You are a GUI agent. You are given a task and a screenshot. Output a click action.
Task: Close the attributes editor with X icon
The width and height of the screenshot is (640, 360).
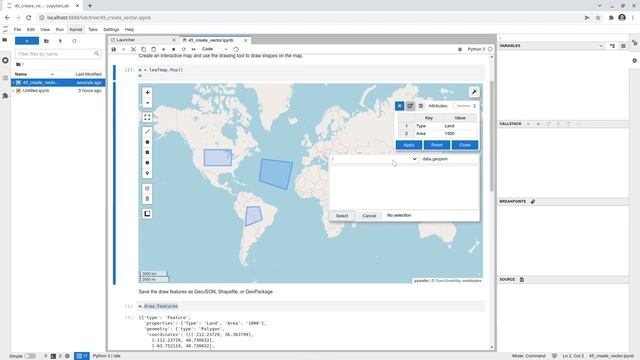(x=400, y=106)
